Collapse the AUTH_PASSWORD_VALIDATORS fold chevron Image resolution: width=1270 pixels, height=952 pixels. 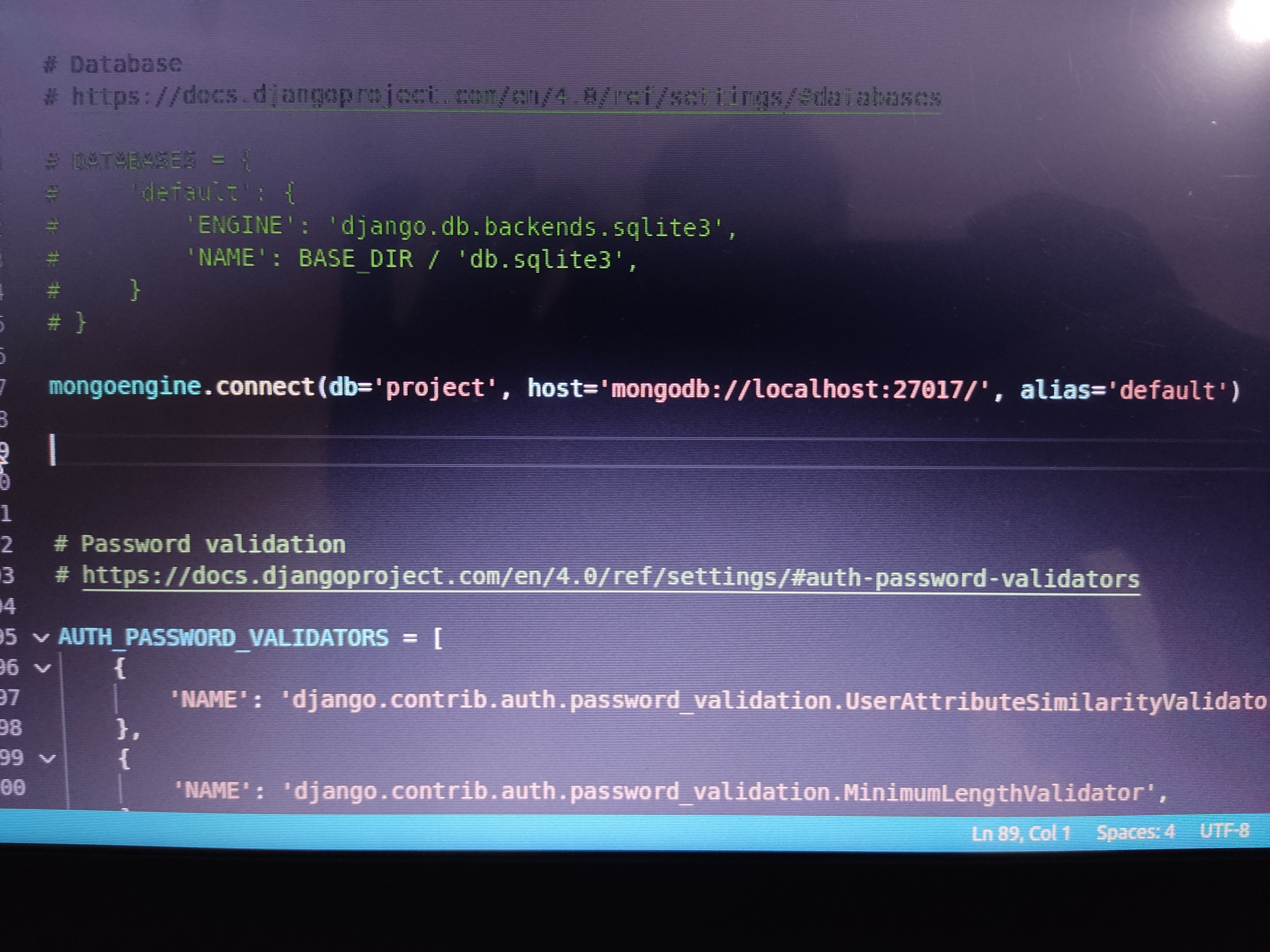(x=41, y=638)
